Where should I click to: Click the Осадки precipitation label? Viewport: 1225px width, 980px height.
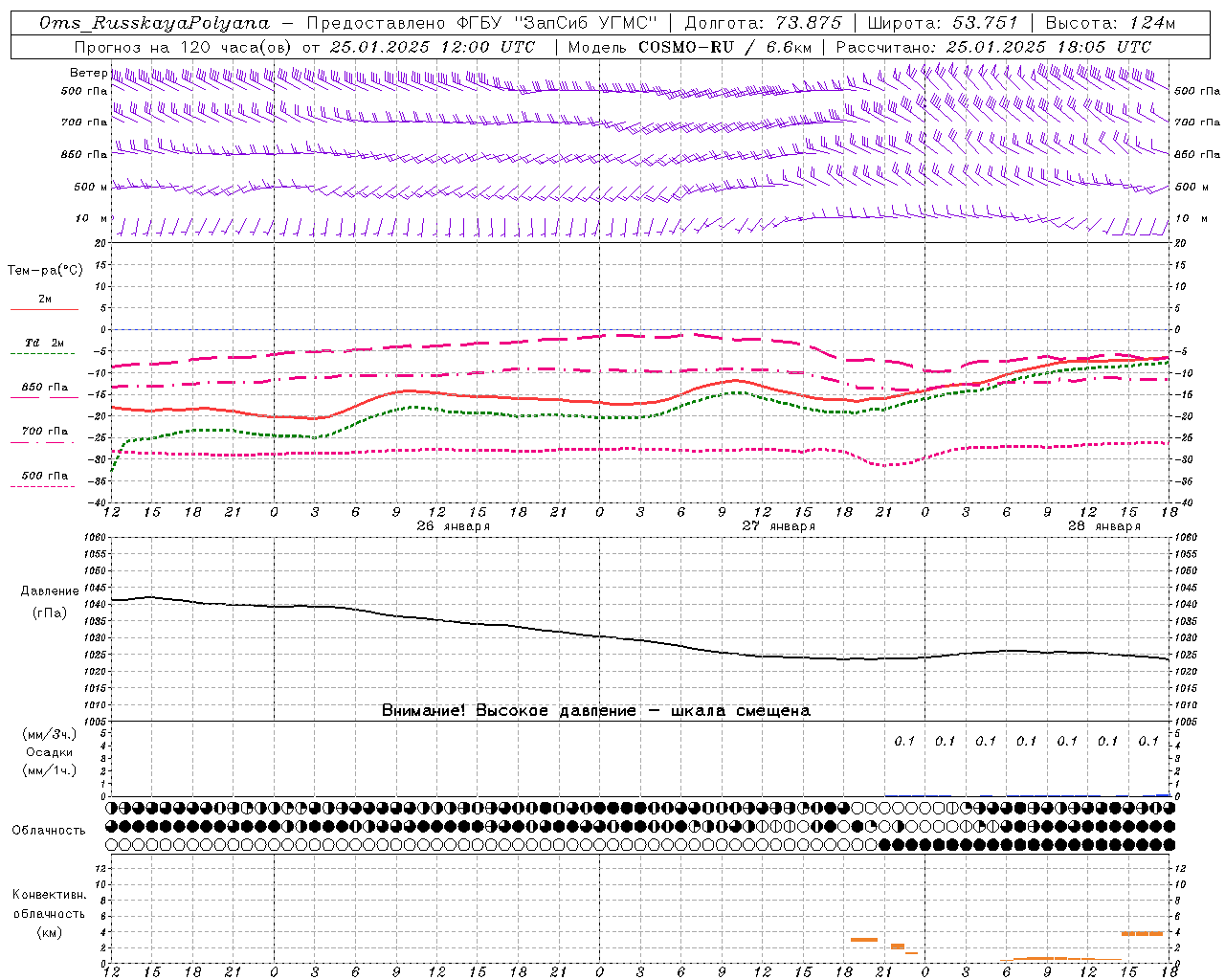[49, 752]
